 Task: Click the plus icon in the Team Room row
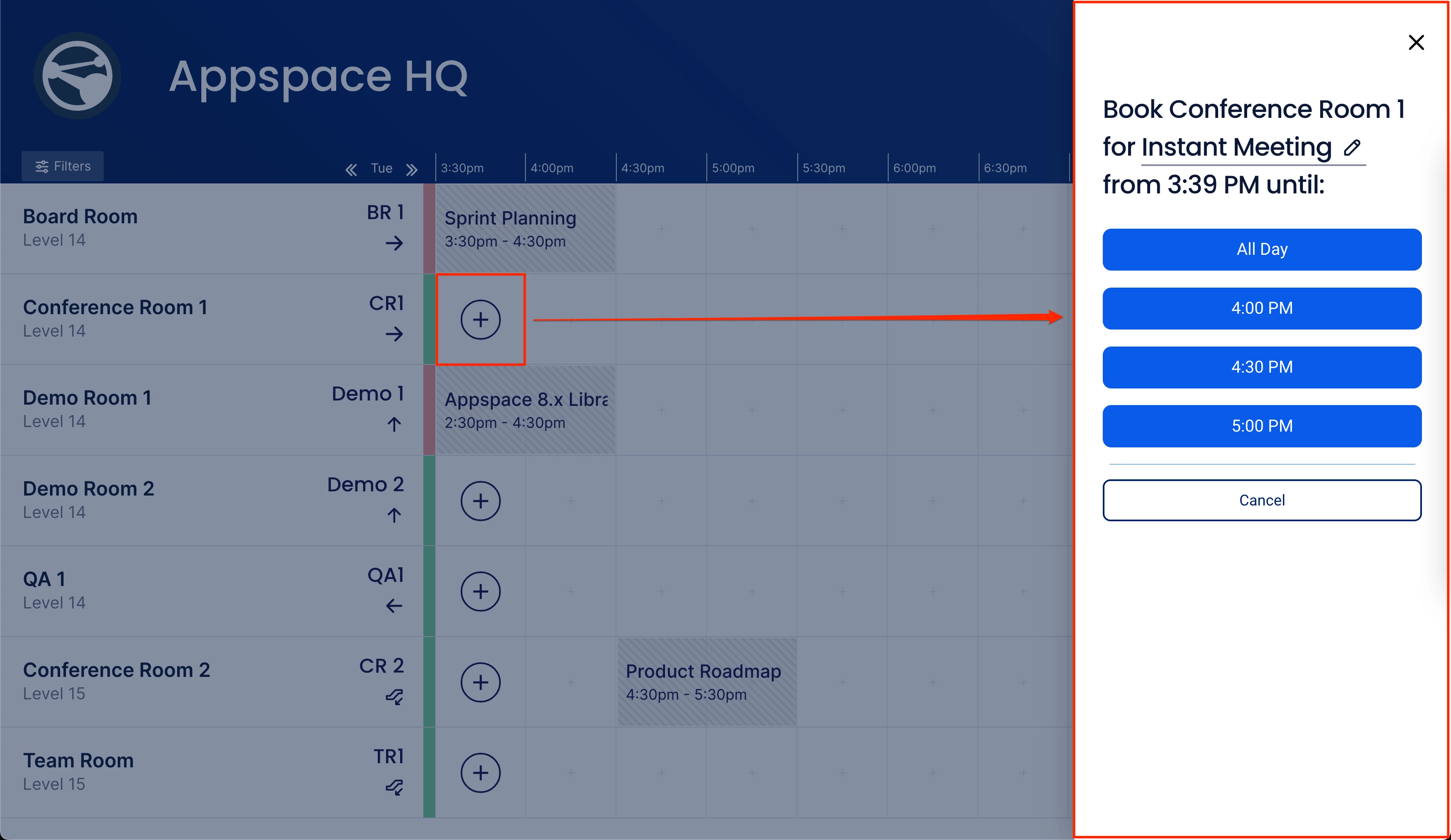[480, 773]
